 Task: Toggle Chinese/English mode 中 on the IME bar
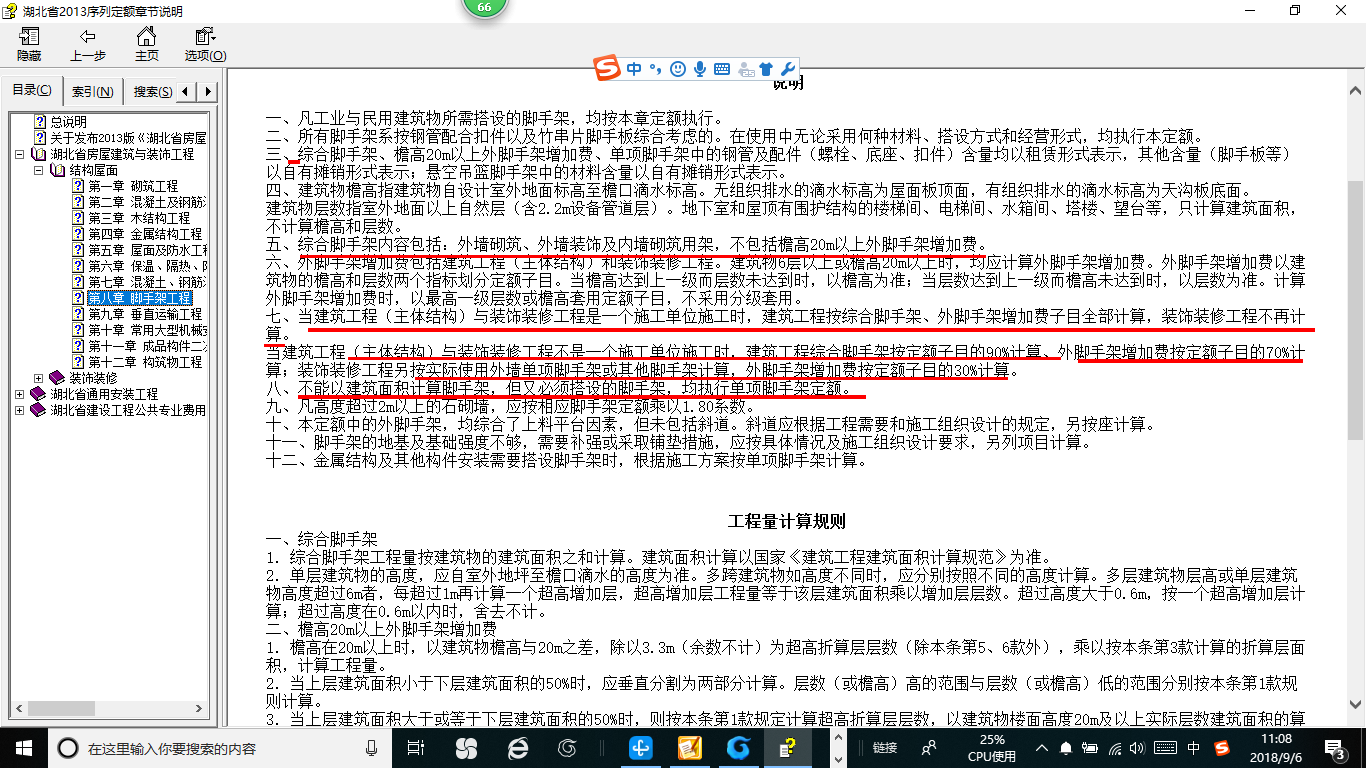pyautogui.click(x=636, y=69)
